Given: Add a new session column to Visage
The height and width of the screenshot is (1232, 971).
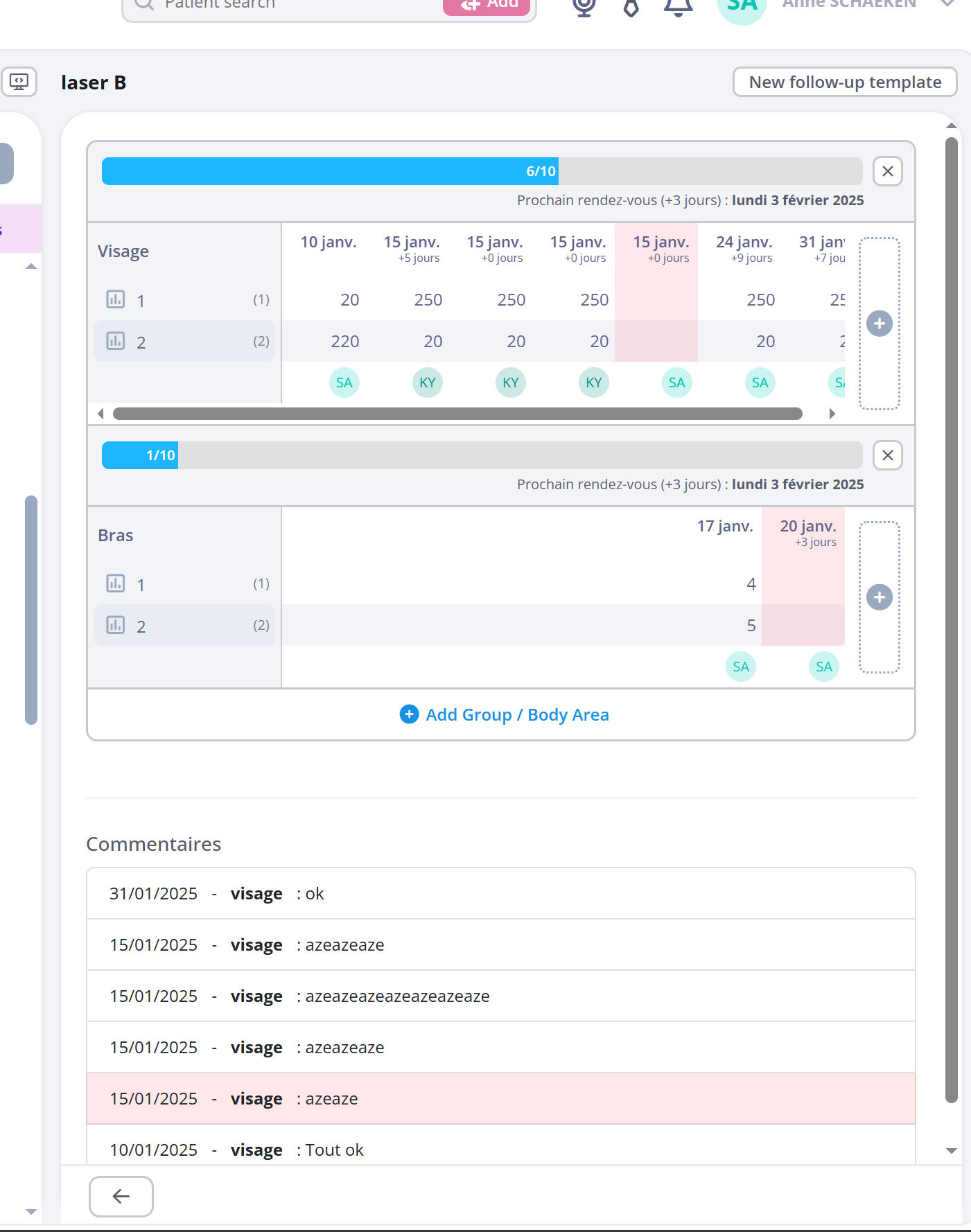Looking at the screenshot, I should click(x=879, y=324).
